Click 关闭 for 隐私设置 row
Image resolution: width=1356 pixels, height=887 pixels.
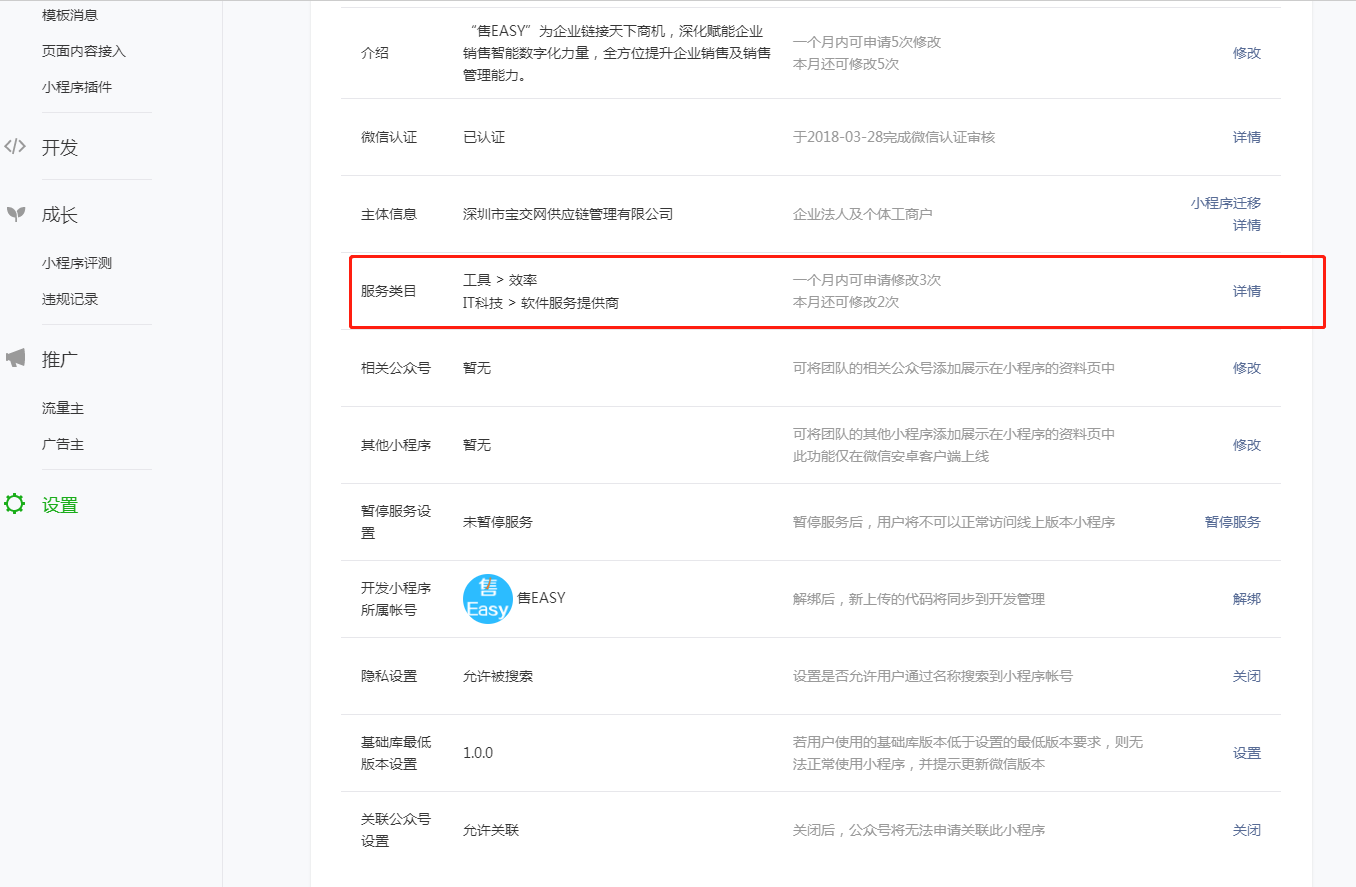click(x=1247, y=676)
